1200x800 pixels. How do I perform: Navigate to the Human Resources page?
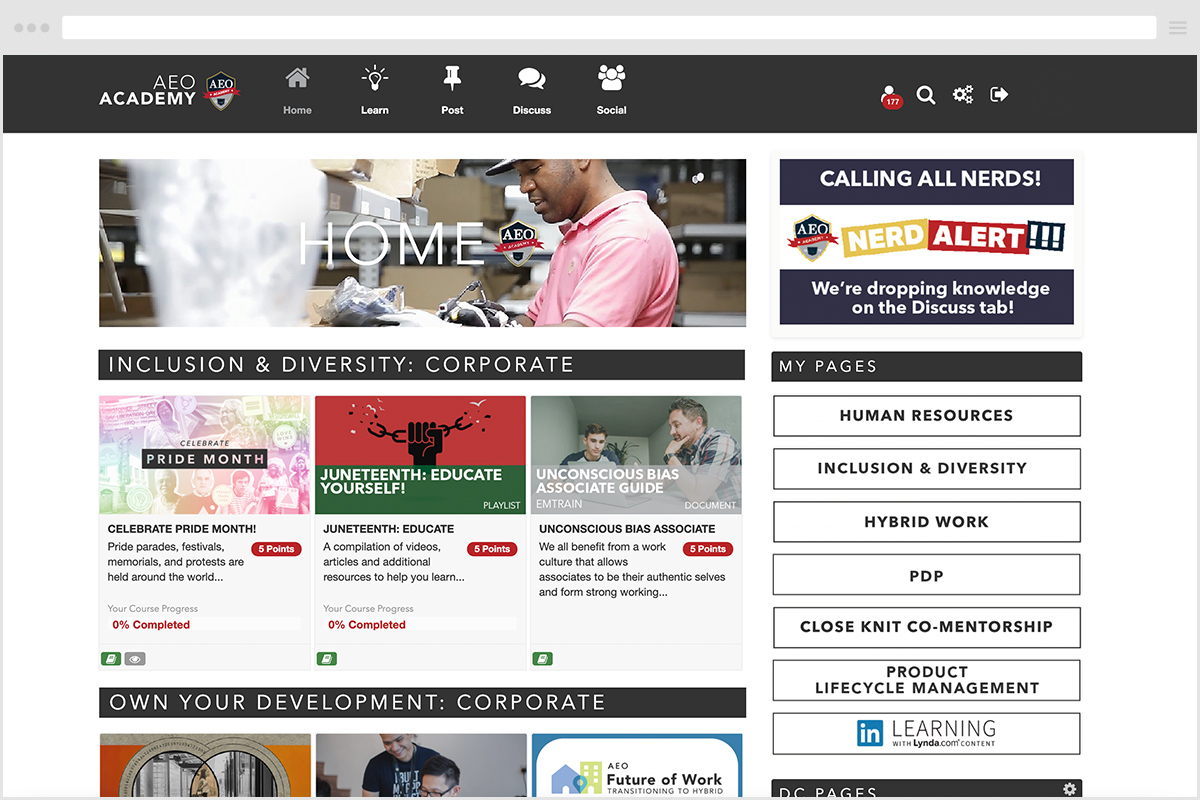point(926,415)
